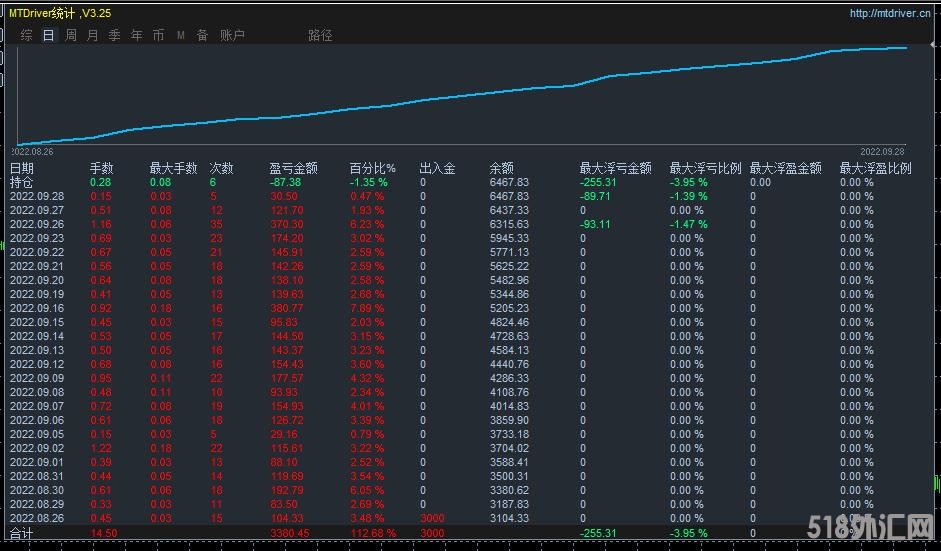The image size is (941, 551).
Task: Click the MTDriver统计 V3.25 title
Action: tap(60, 13)
